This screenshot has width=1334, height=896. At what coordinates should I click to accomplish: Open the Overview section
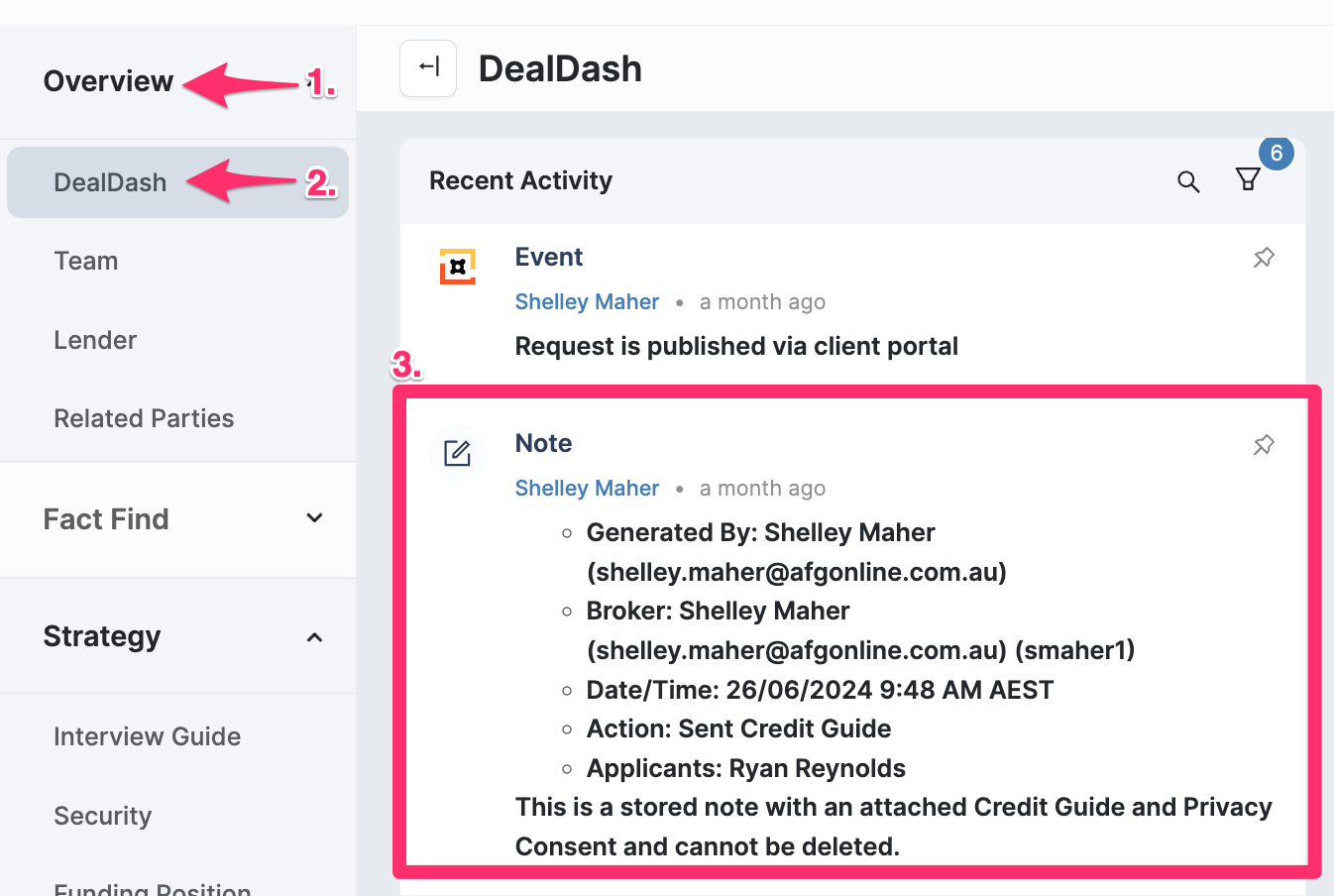[x=108, y=81]
